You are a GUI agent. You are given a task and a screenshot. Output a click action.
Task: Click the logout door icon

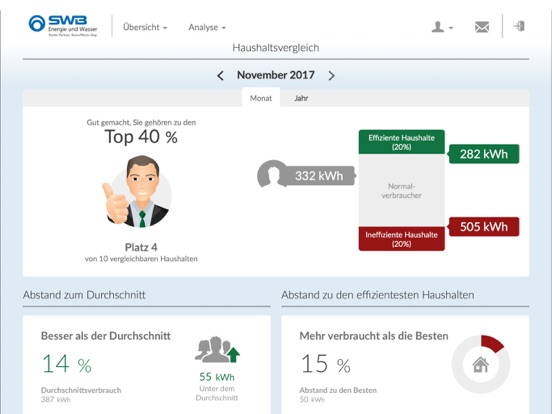pos(519,26)
